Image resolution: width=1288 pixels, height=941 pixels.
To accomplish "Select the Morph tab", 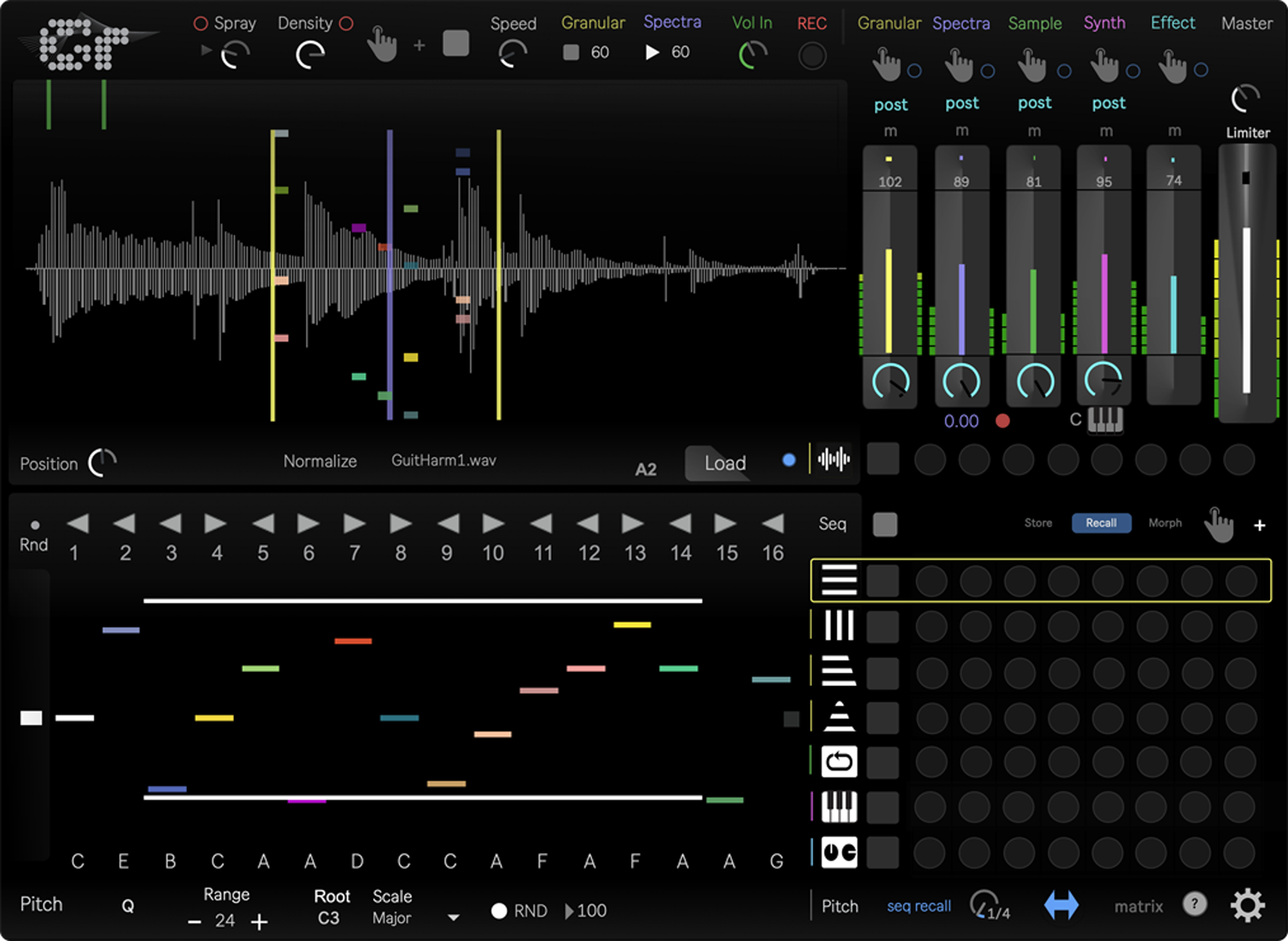I will [1165, 523].
